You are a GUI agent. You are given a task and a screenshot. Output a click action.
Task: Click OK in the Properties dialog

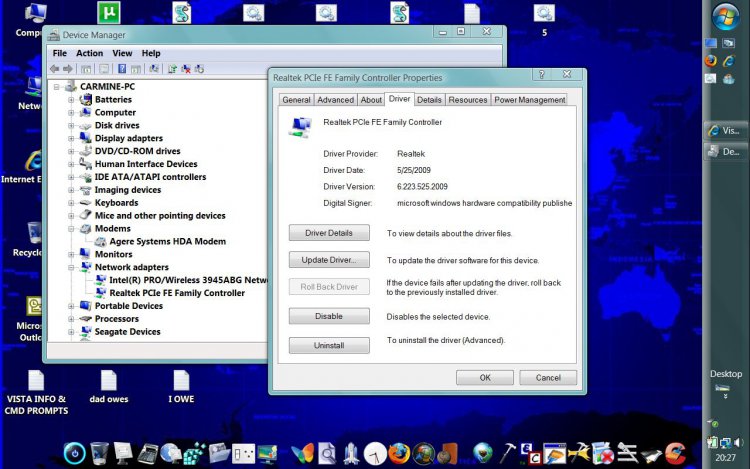[x=485, y=377]
